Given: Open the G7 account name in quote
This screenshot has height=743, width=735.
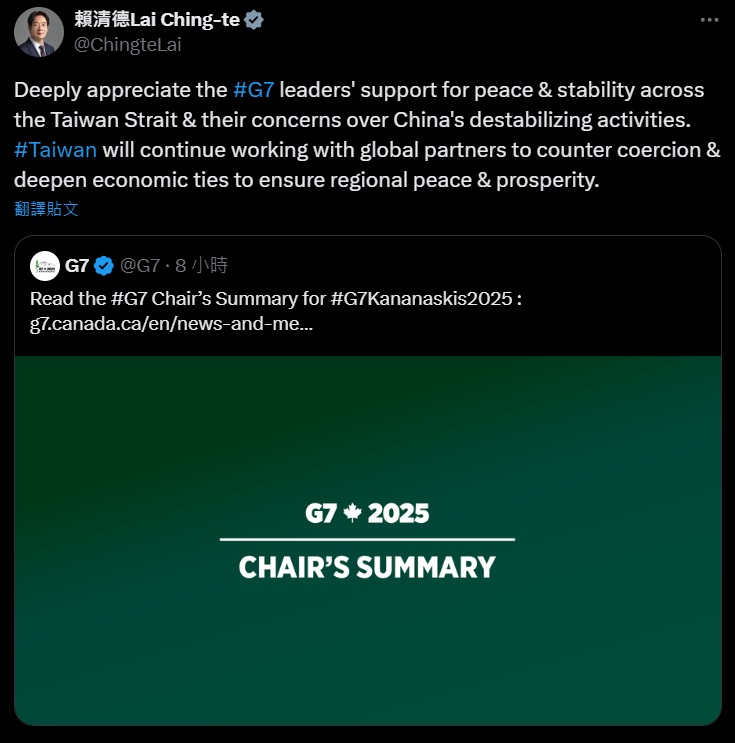Looking at the screenshot, I should 77,266.
